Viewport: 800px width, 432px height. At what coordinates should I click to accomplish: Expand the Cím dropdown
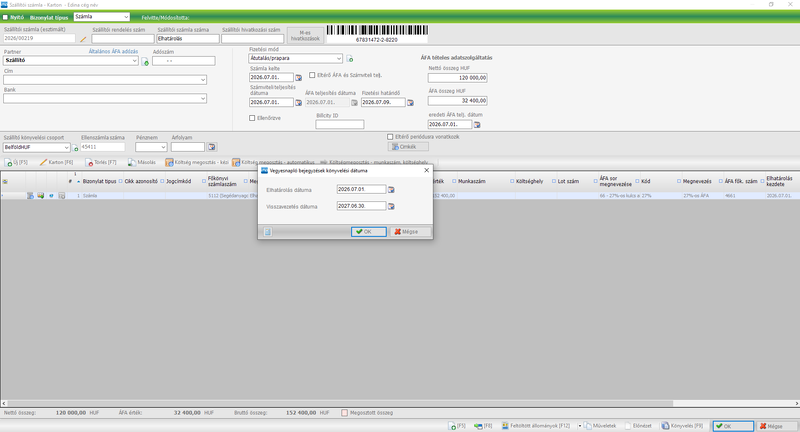[x=203, y=80]
